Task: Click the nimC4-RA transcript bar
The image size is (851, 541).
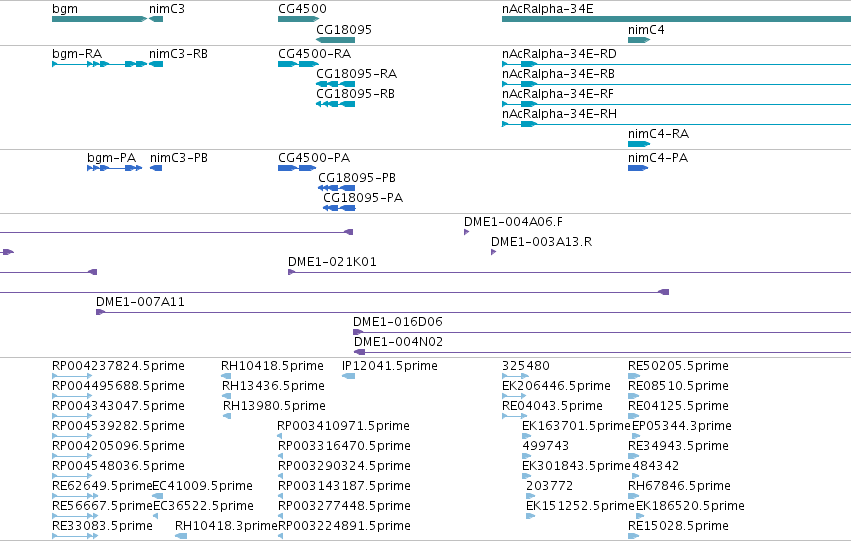Action: click(639, 144)
